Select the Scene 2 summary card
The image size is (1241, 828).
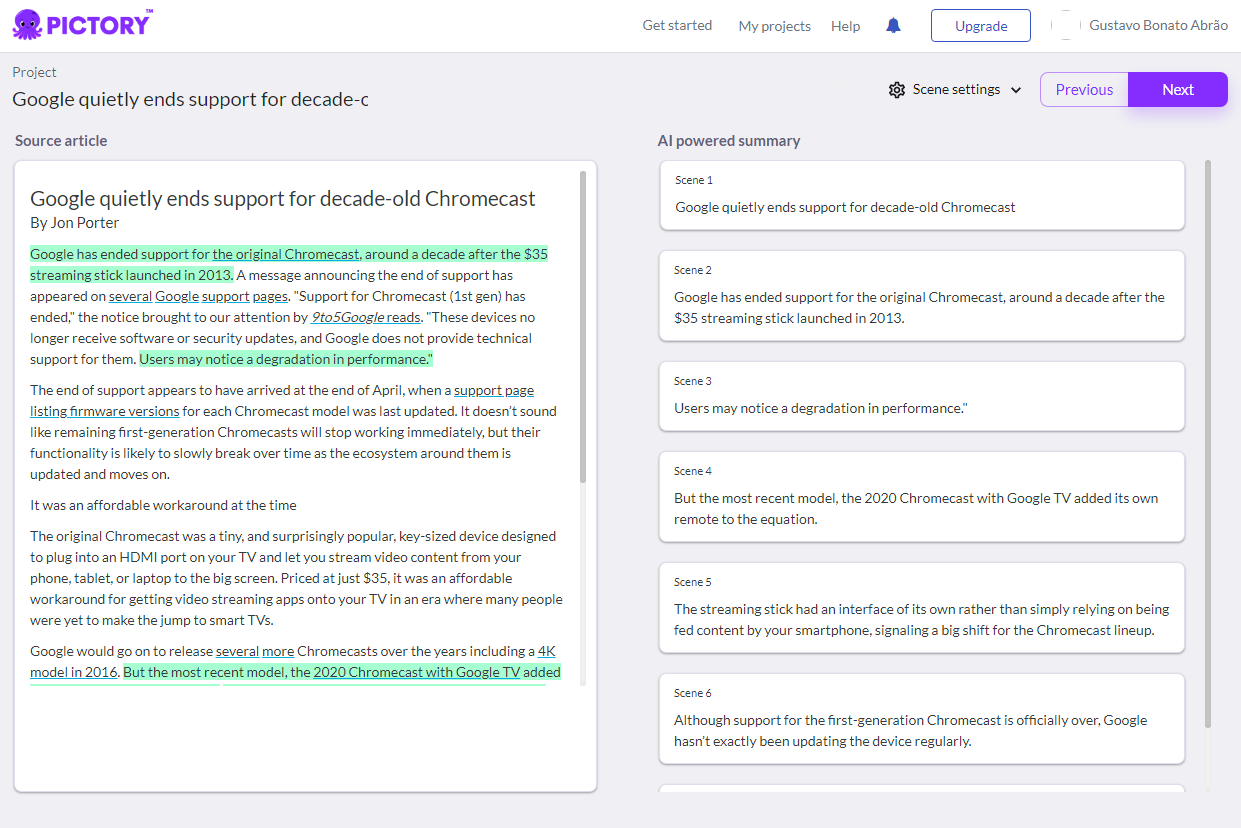click(922, 295)
